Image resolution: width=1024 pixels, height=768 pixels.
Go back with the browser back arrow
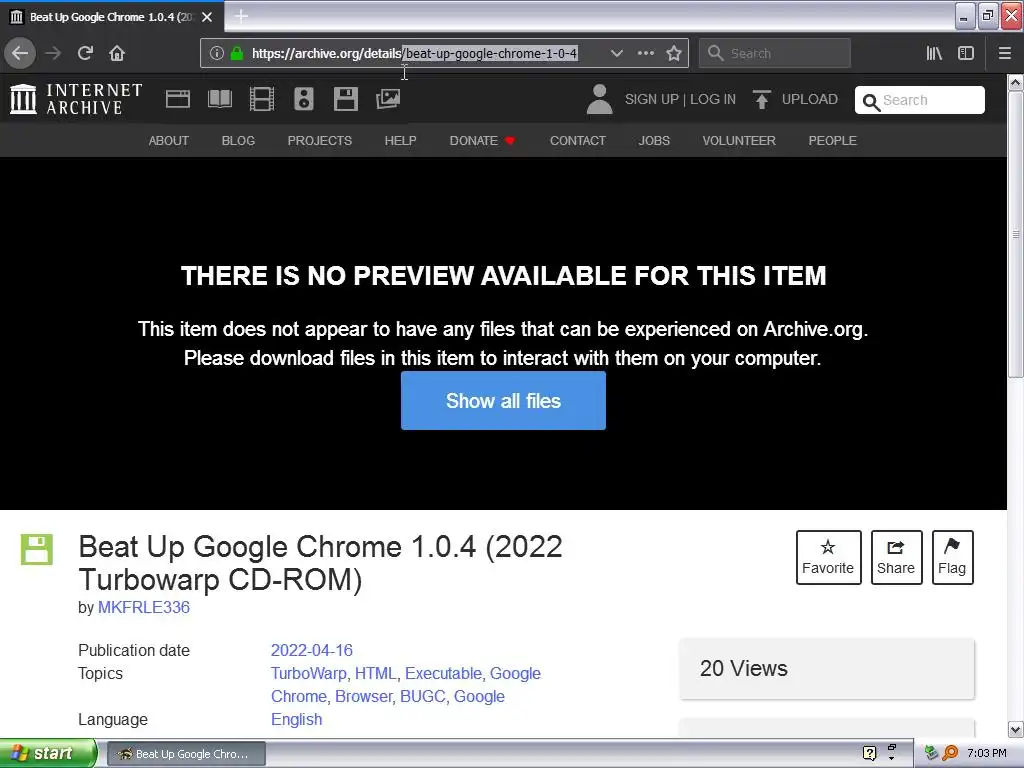pos(20,53)
